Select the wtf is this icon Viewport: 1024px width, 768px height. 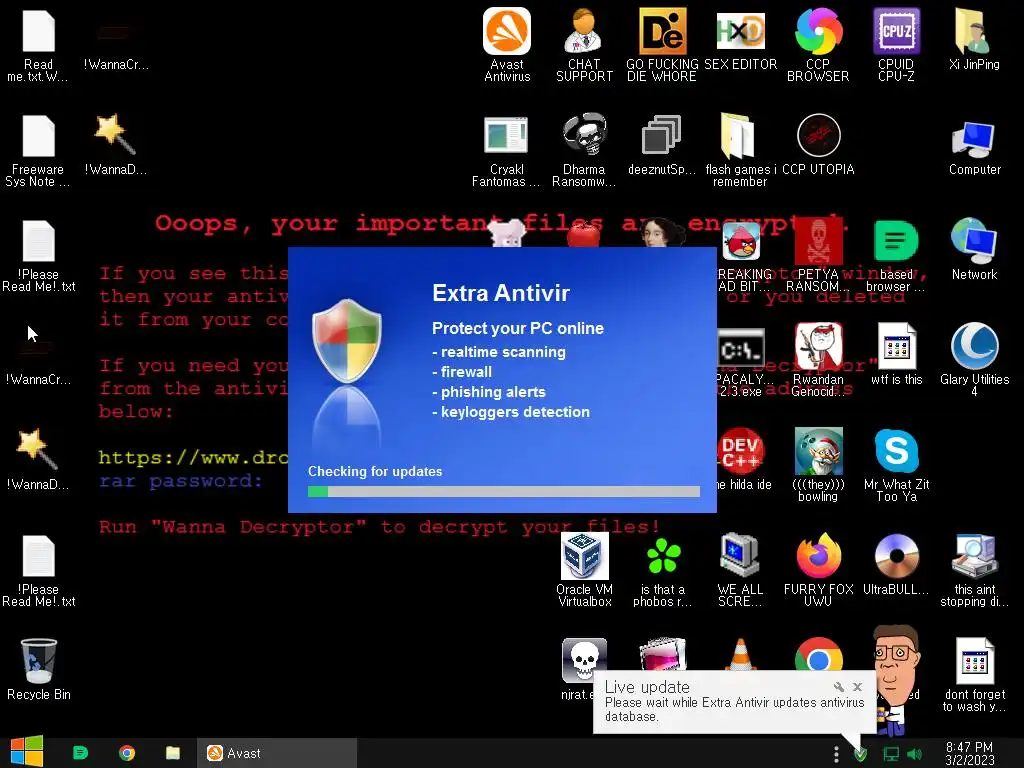(x=896, y=355)
